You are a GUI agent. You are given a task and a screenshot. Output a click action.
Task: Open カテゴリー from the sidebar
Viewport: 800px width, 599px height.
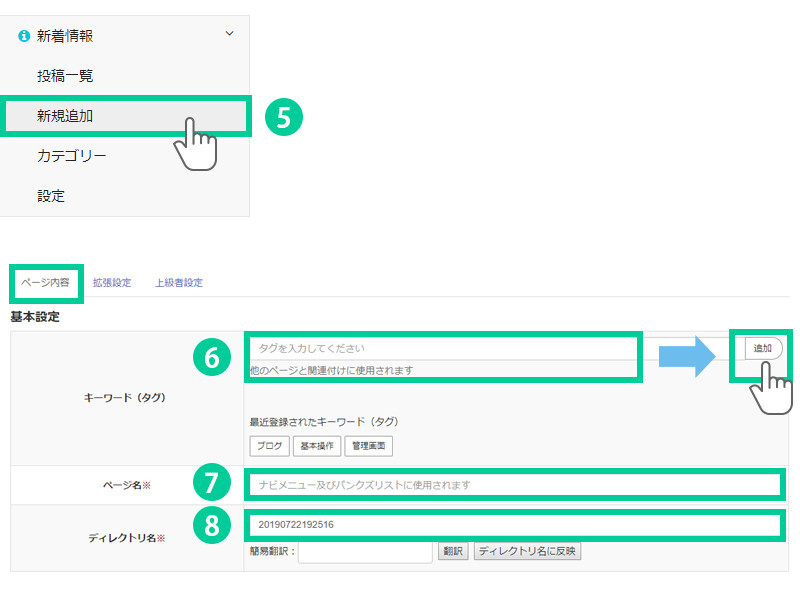point(71,156)
